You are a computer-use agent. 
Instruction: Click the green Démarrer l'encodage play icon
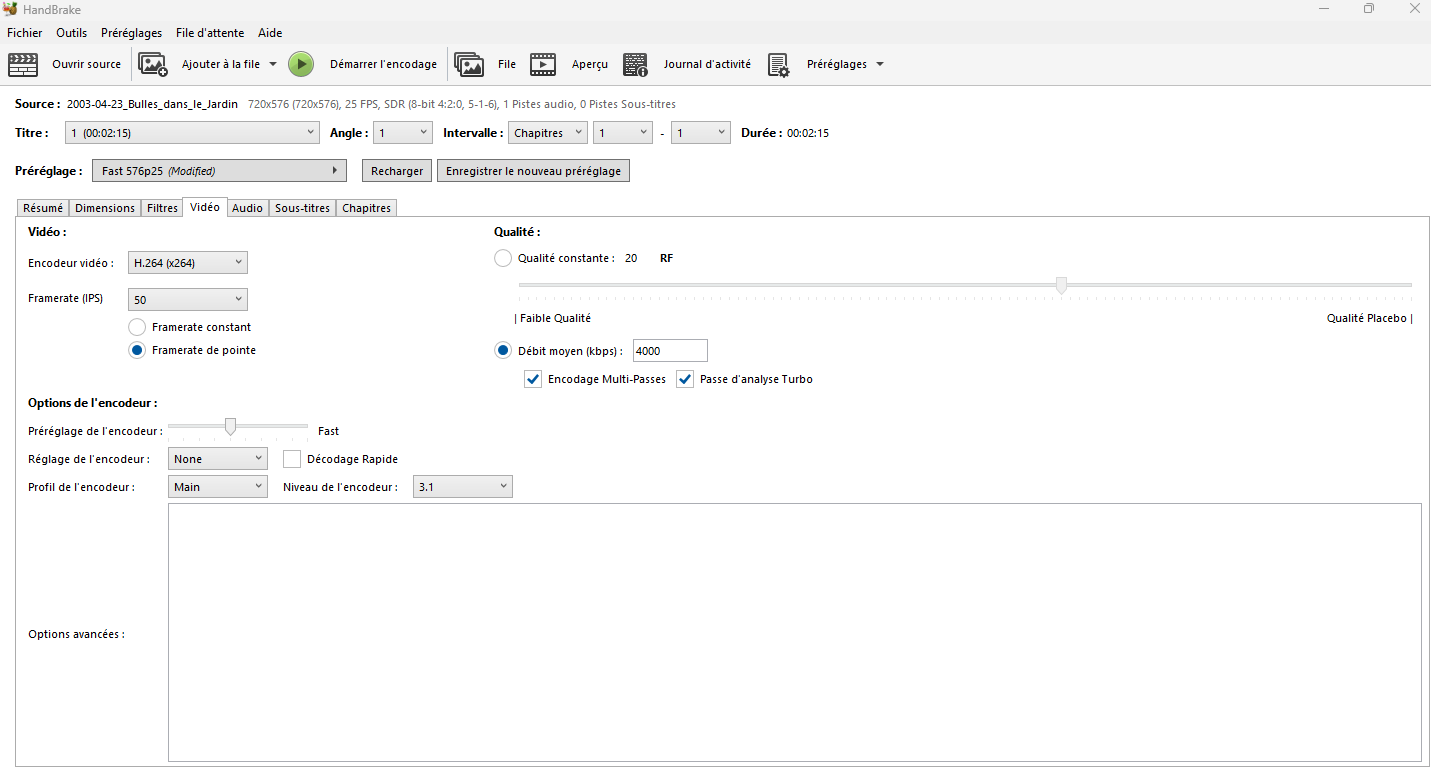click(301, 64)
